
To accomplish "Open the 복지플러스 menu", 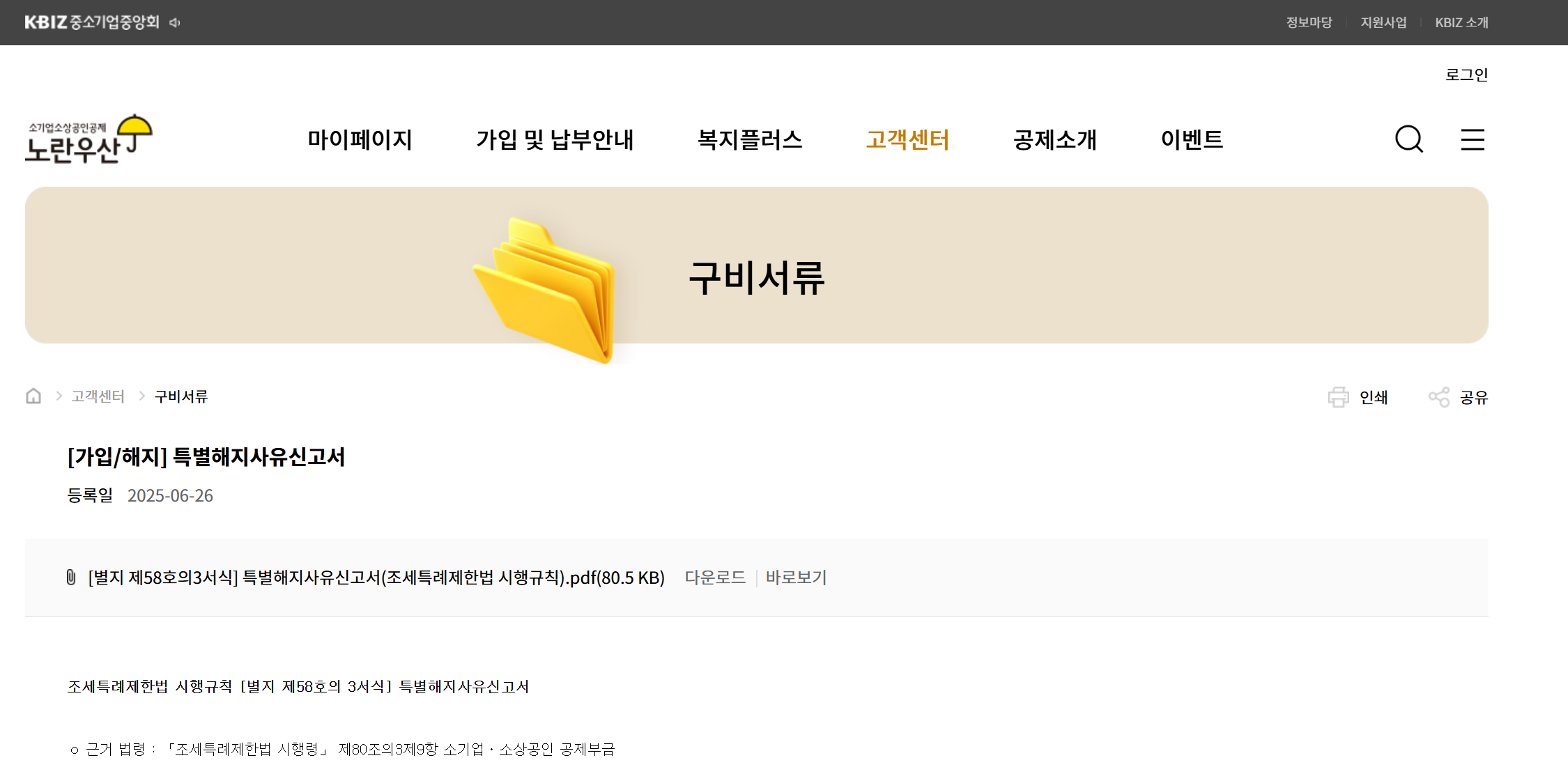I will [x=750, y=139].
